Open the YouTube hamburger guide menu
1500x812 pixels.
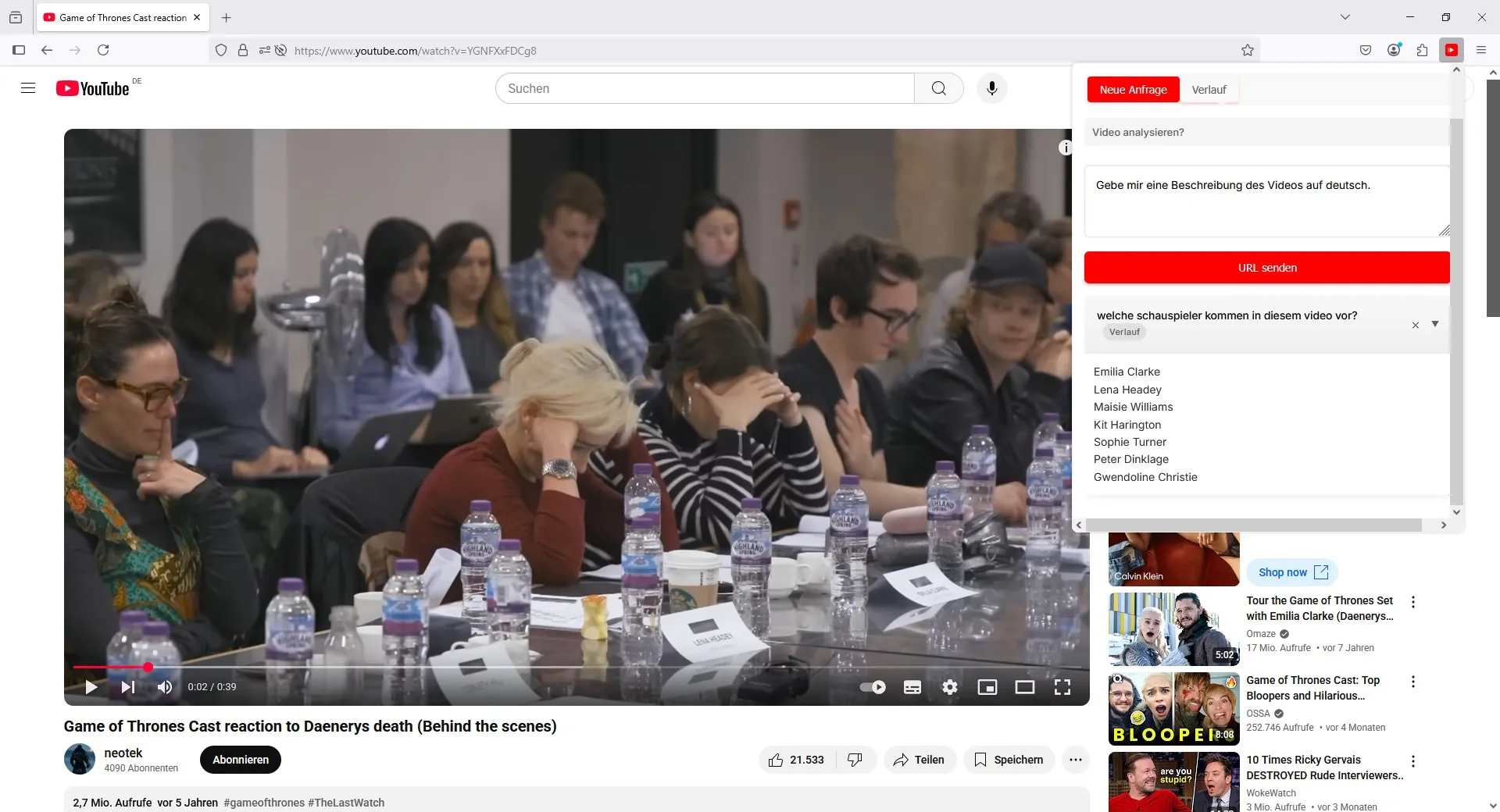pos(28,88)
